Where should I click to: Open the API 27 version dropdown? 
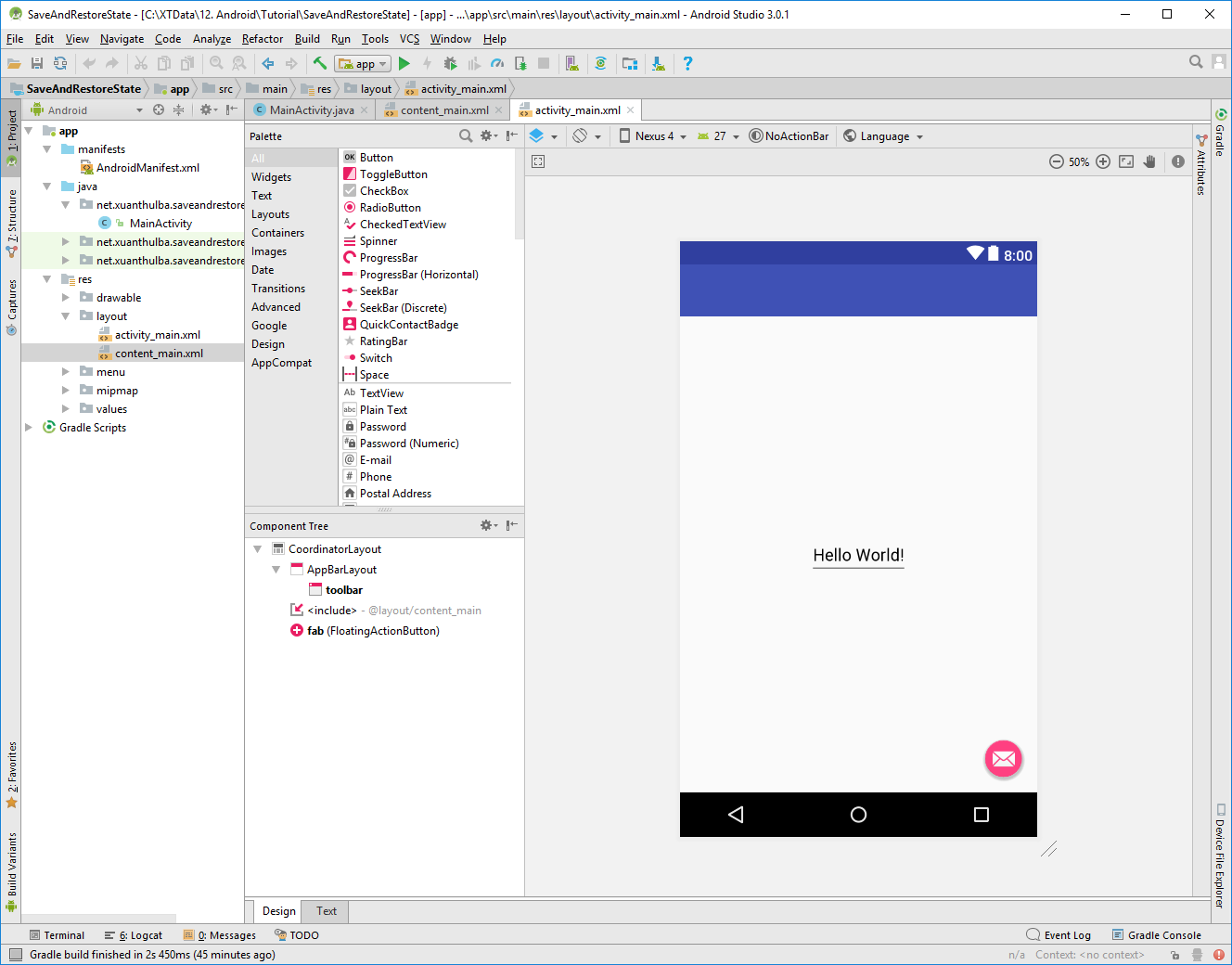719,135
